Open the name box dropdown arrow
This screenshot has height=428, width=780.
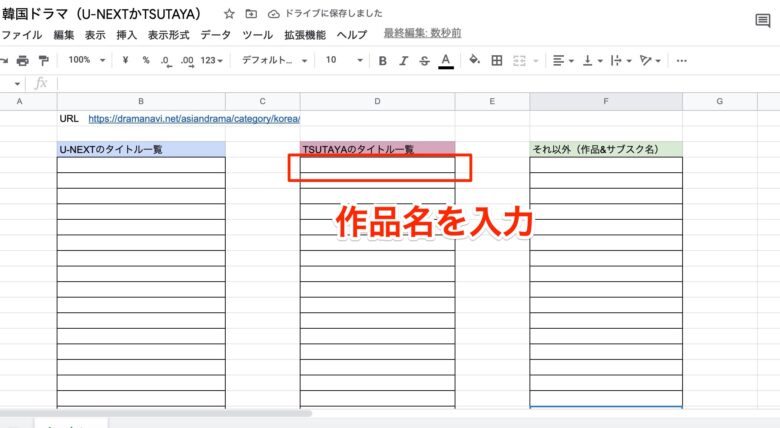click(x=17, y=84)
